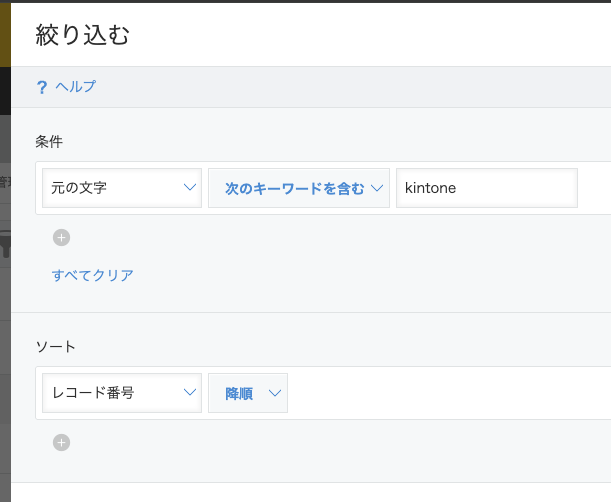Focus the keyword input containing kintone
This screenshot has height=502, width=611.
pos(487,188)
